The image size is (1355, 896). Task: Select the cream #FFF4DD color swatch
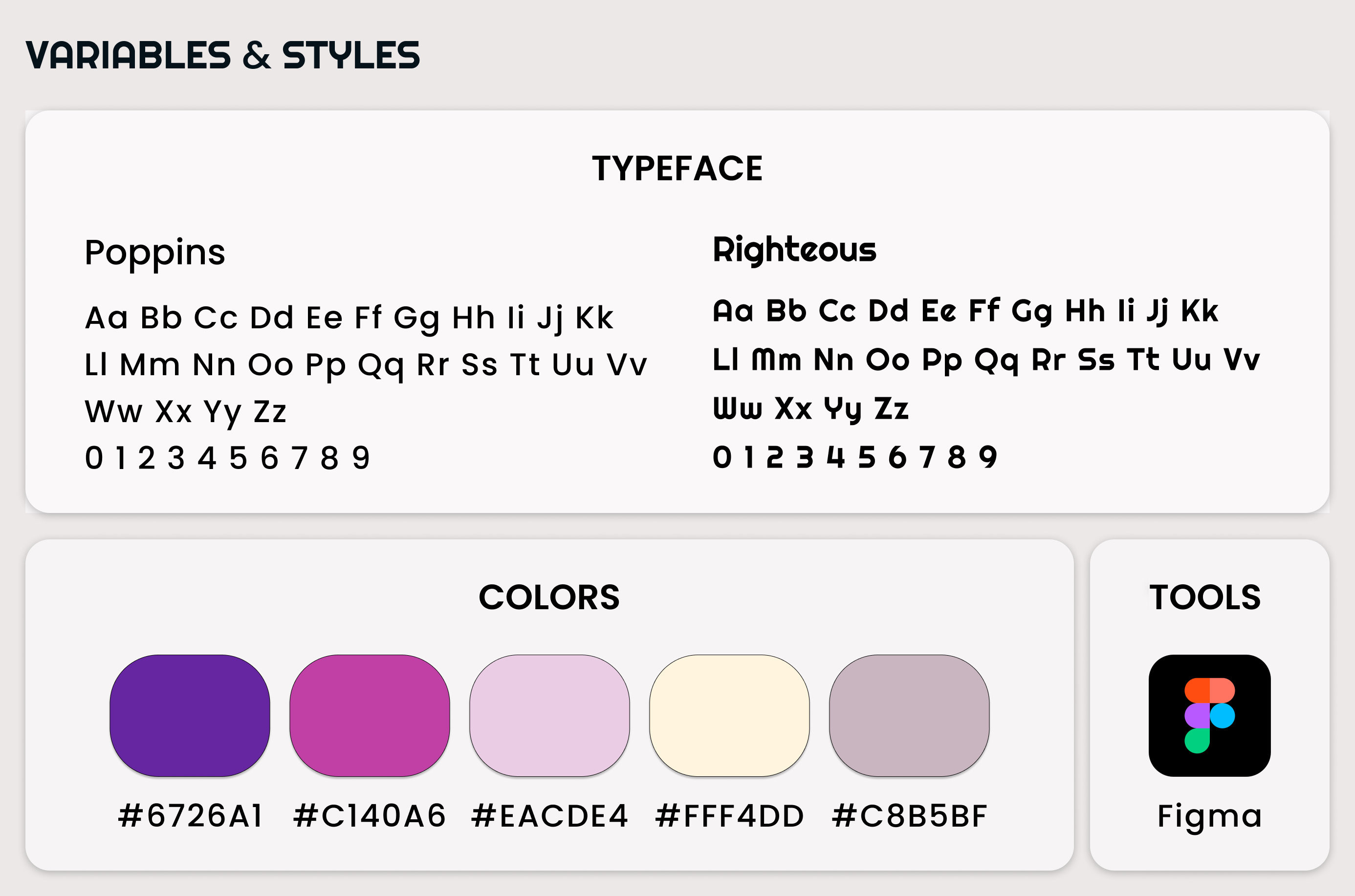(729, 715)
